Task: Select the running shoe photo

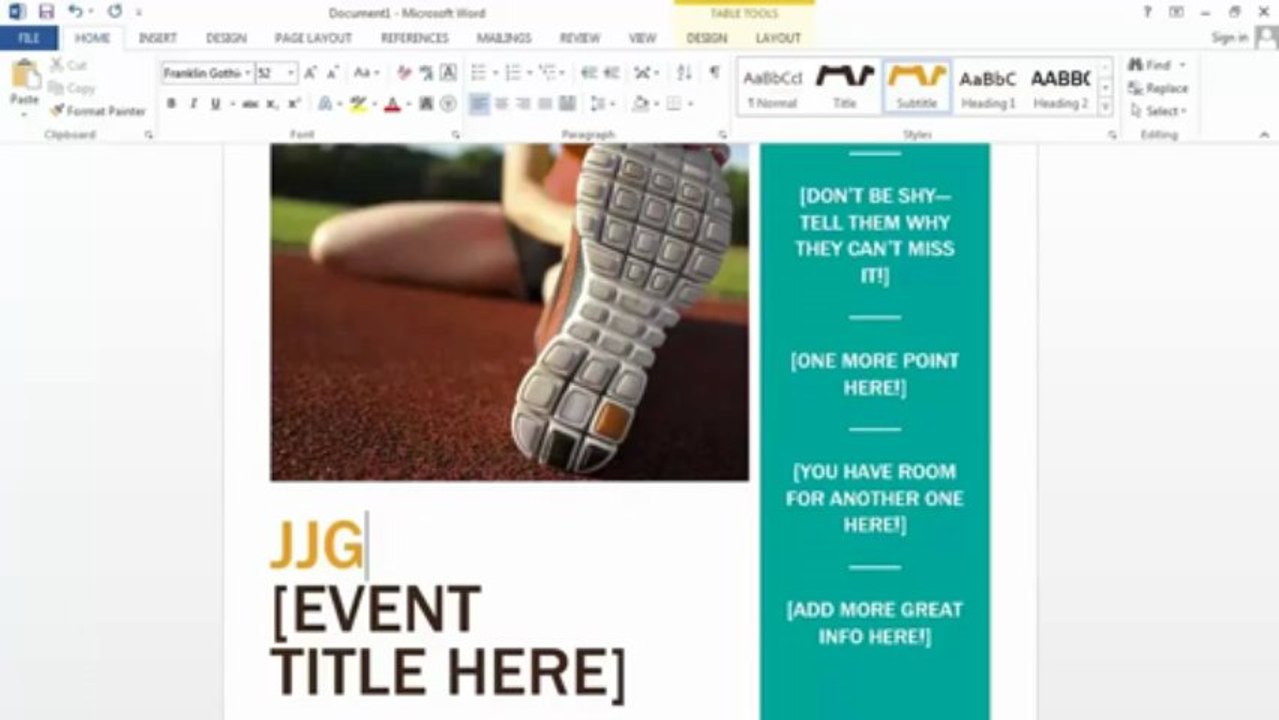Action: click(509, 312)
